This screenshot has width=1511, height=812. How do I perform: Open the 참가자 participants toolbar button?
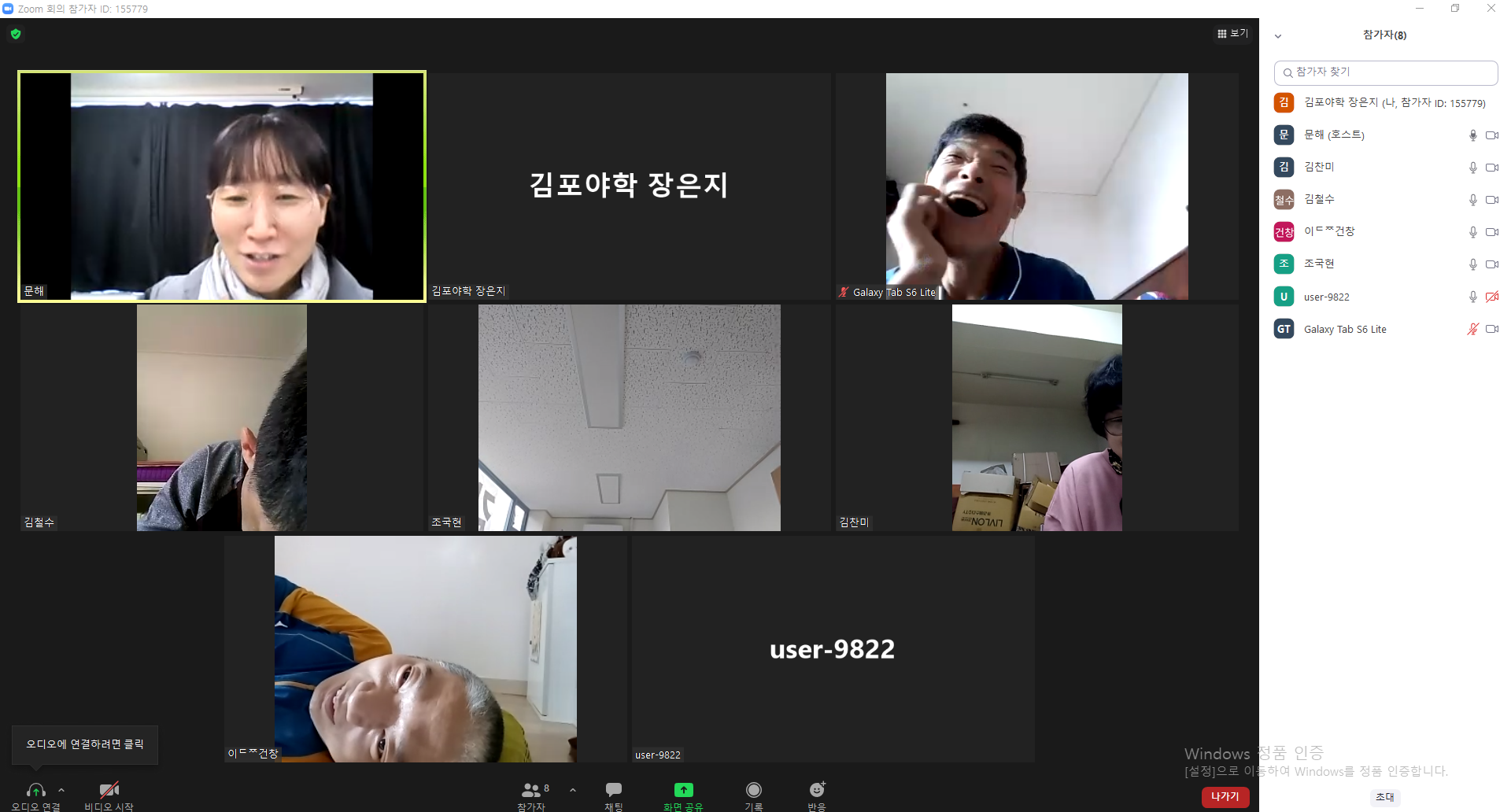click(x=531, y=795)
